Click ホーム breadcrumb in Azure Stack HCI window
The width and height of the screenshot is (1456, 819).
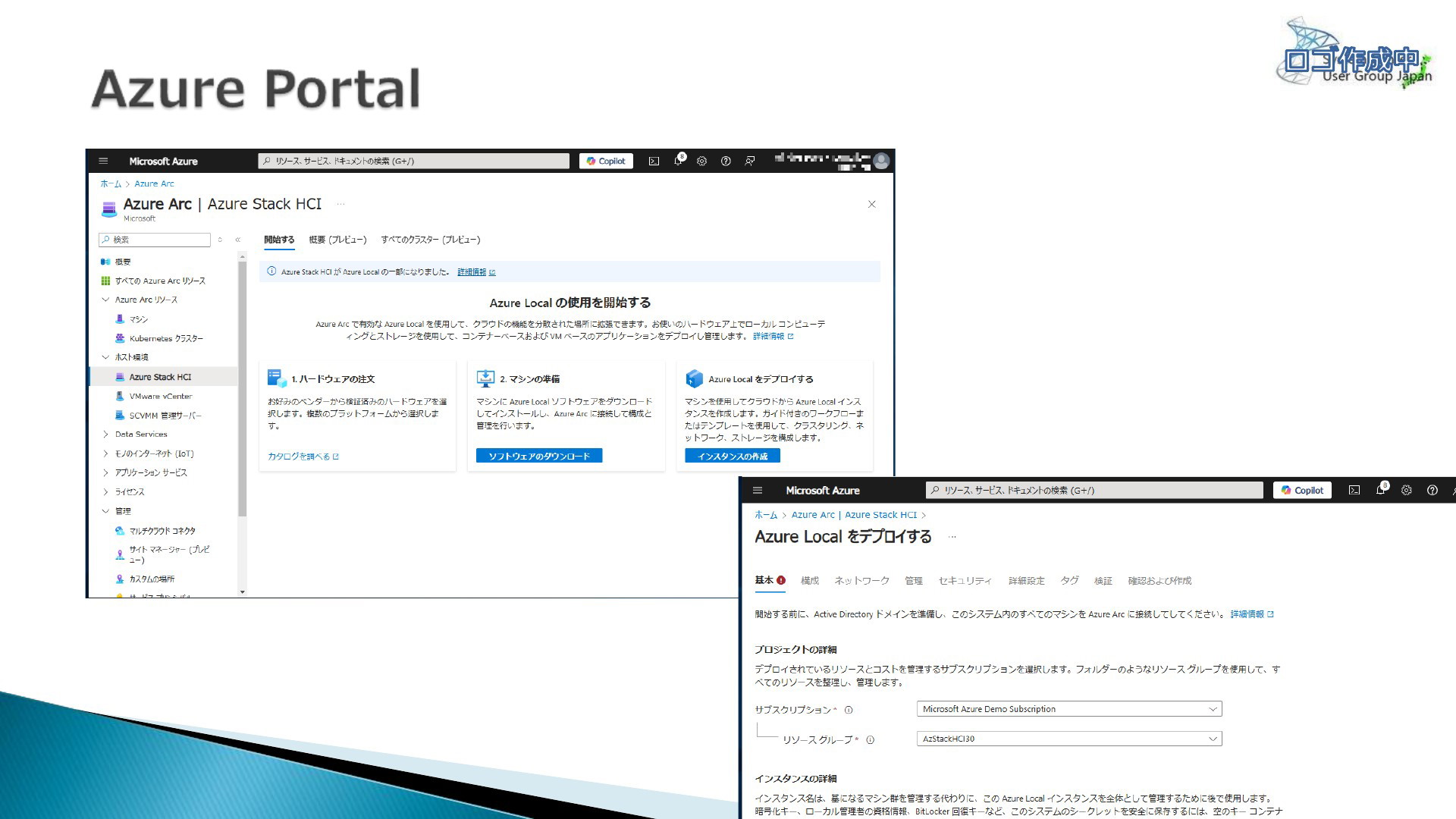point(111,184)
